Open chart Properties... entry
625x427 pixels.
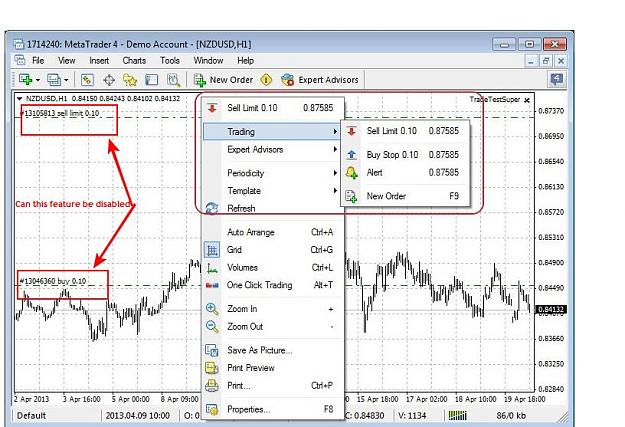tap(273, 409)
